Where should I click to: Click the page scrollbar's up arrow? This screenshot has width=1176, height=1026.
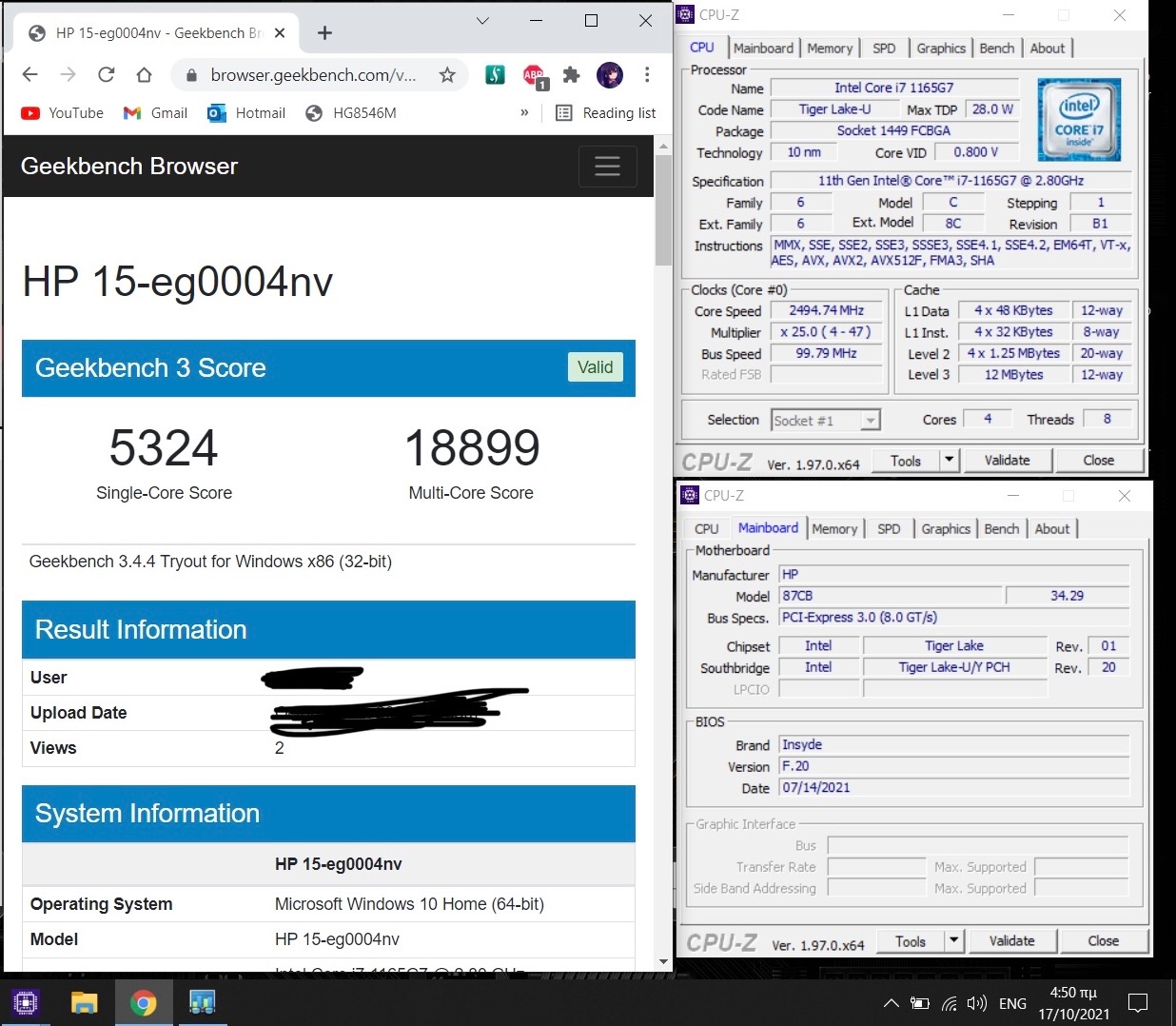click(663, 146)
